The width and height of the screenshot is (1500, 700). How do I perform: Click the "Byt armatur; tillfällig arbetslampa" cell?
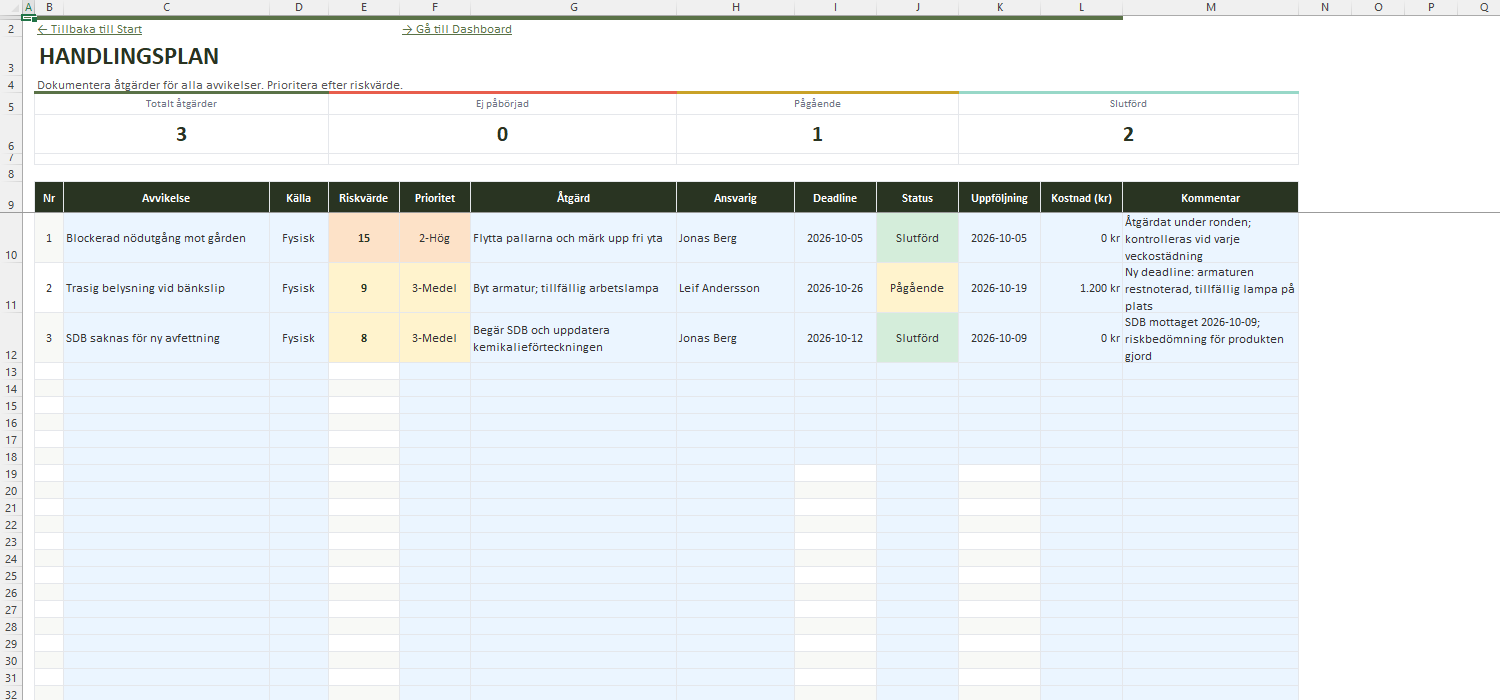pos(574,288)
